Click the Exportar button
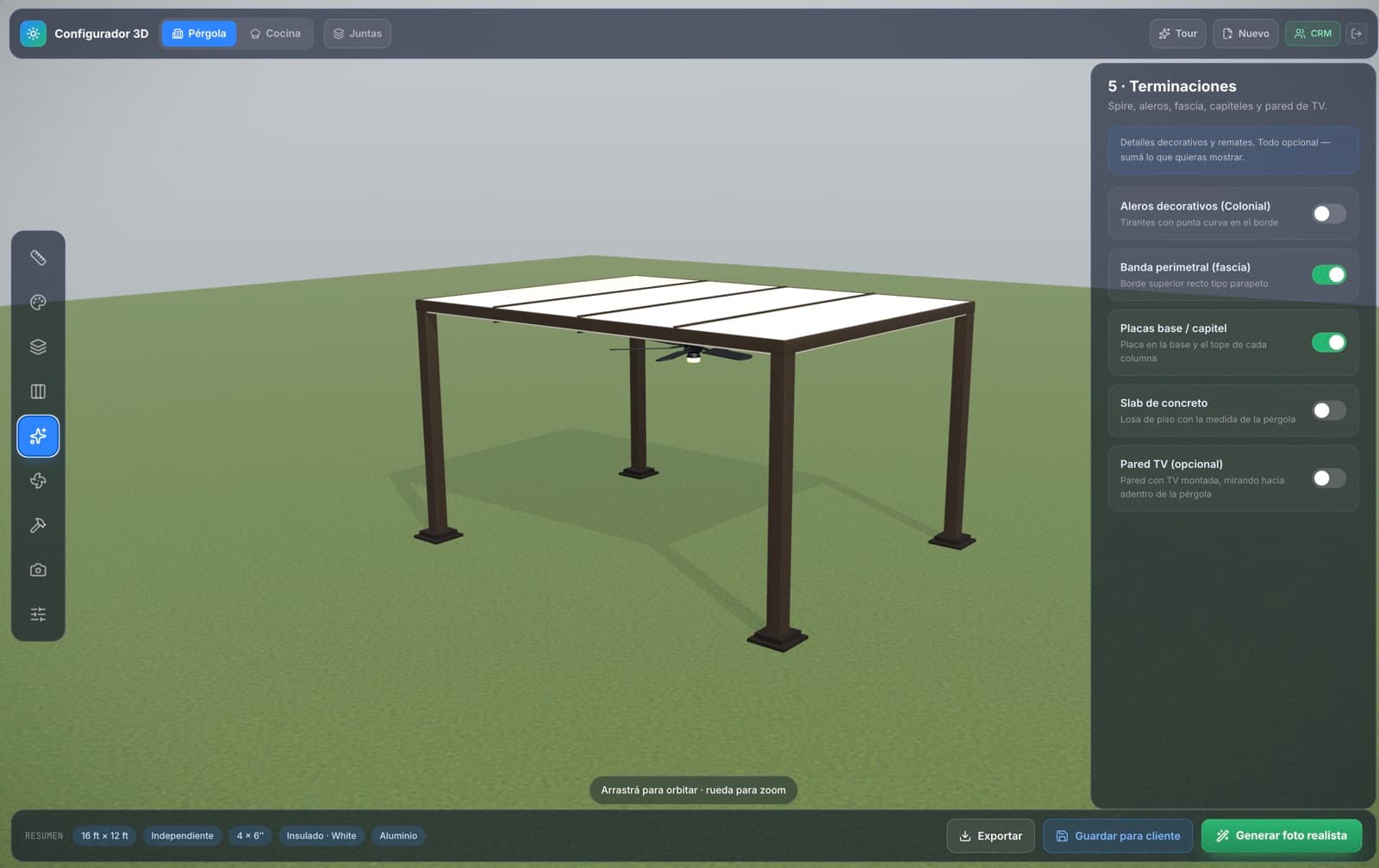 (x=990, y=836)
